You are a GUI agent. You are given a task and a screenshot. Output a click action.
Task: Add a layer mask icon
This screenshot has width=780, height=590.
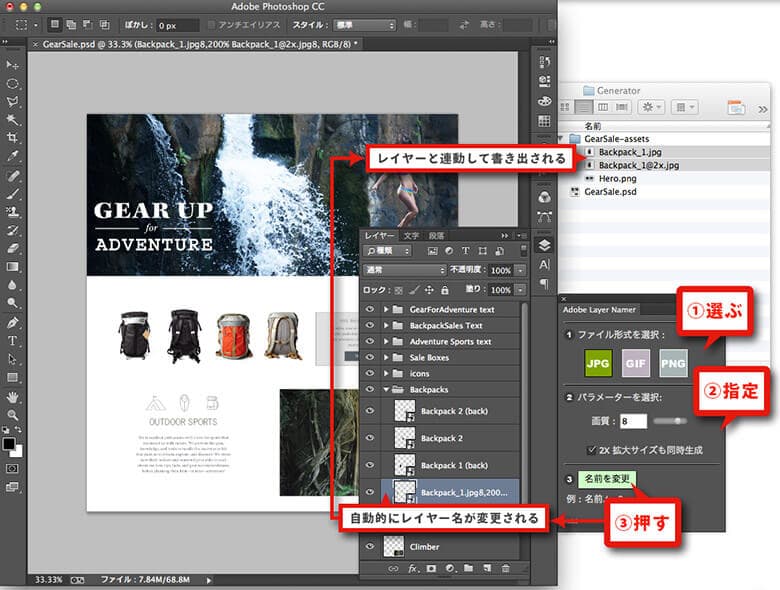click(431, 568)
